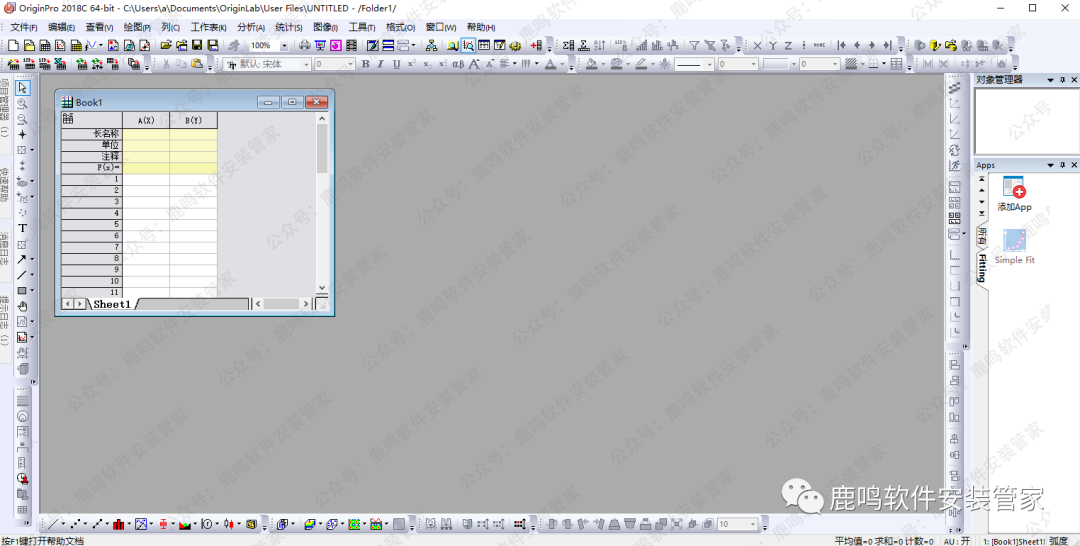Select the Pan hand tool
Screen dimensions: 1080x546
22,306
